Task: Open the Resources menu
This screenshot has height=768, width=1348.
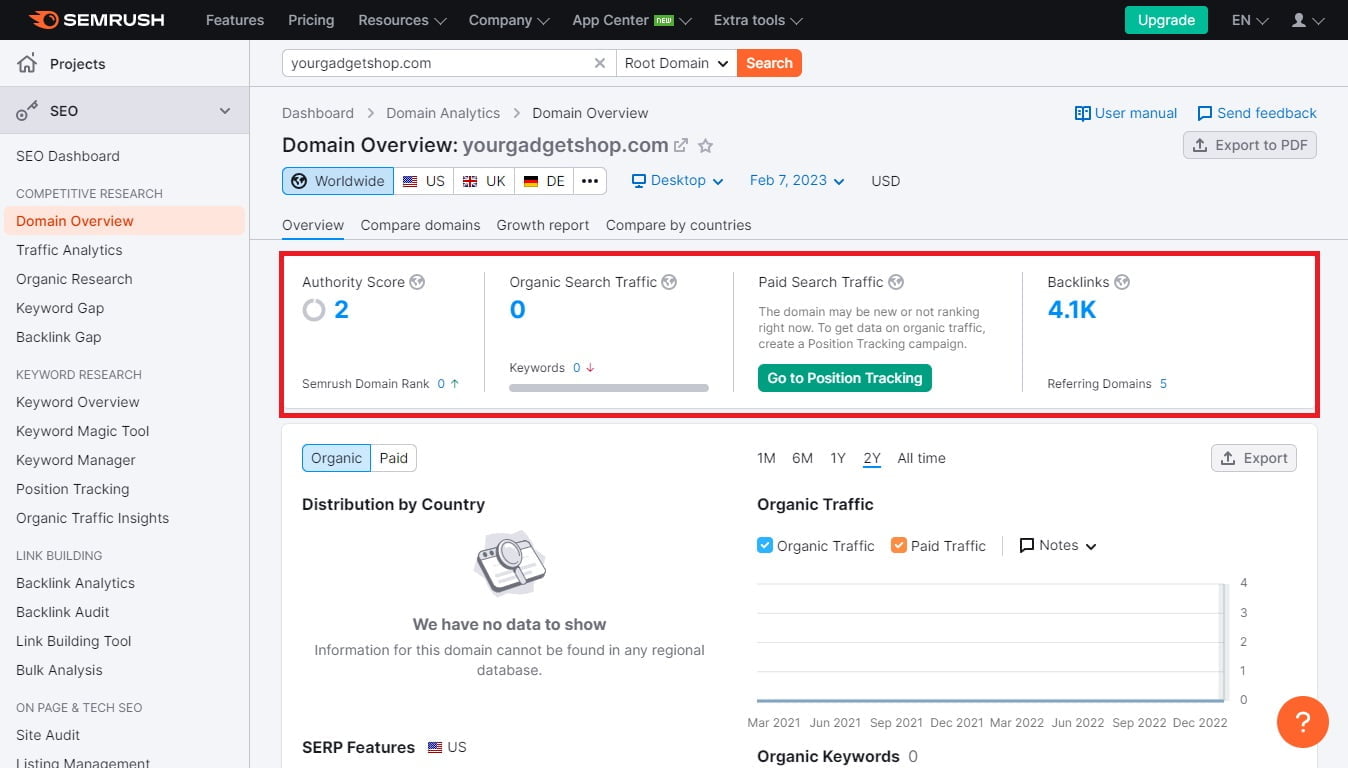Action: 403,20
